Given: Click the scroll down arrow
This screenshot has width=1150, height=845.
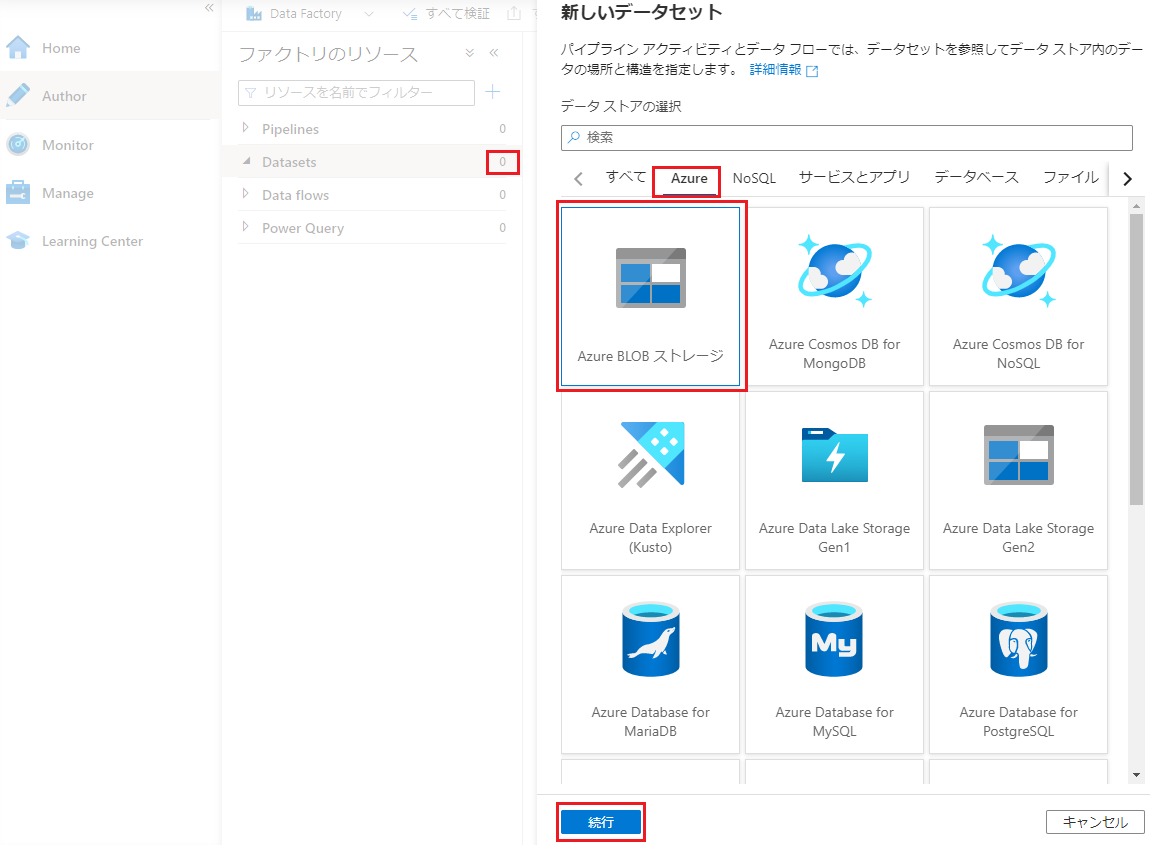Looking at the screenshot, I should click(x=1136, y=775).
